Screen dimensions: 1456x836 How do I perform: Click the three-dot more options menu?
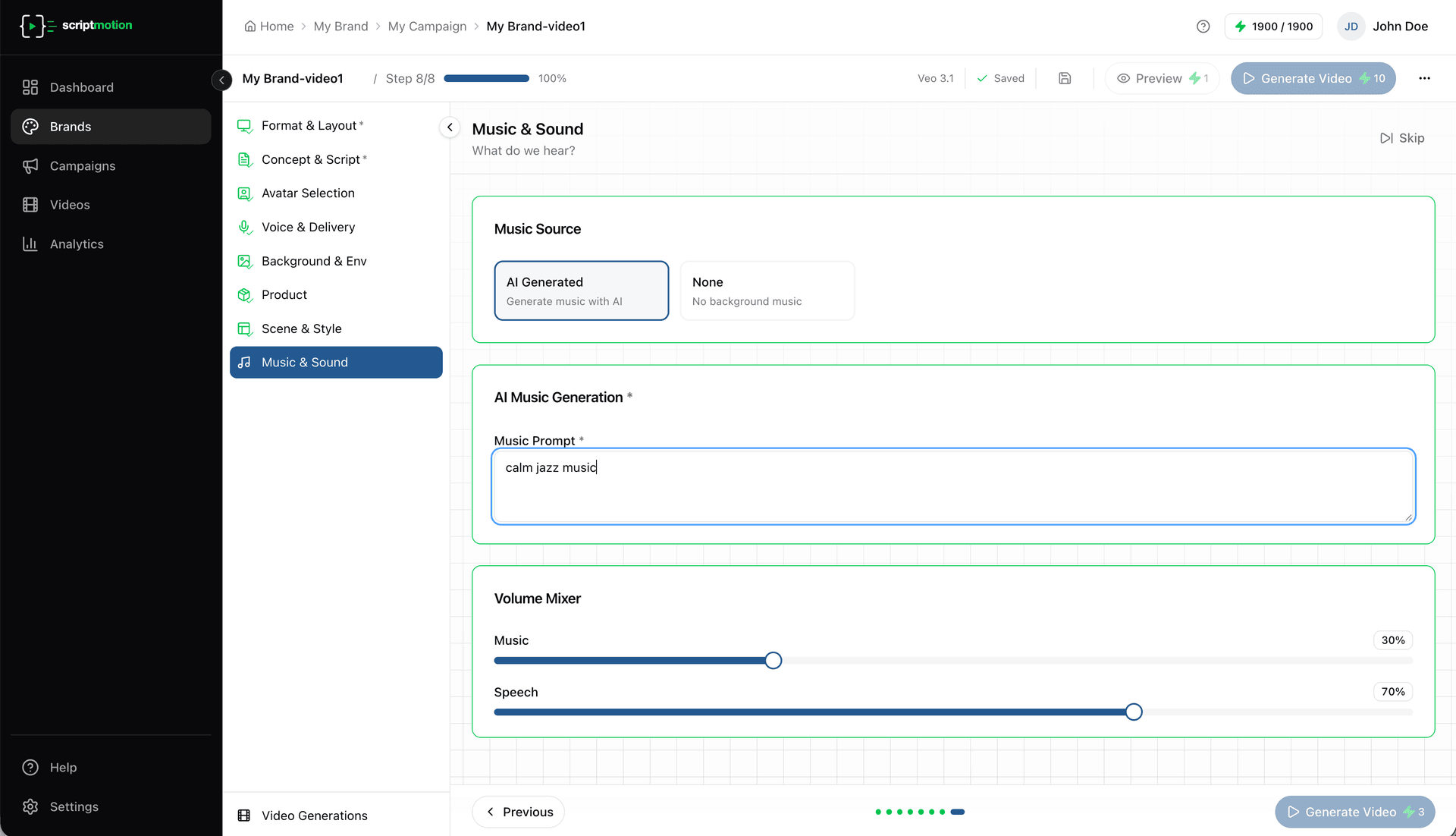(1424, 78)
